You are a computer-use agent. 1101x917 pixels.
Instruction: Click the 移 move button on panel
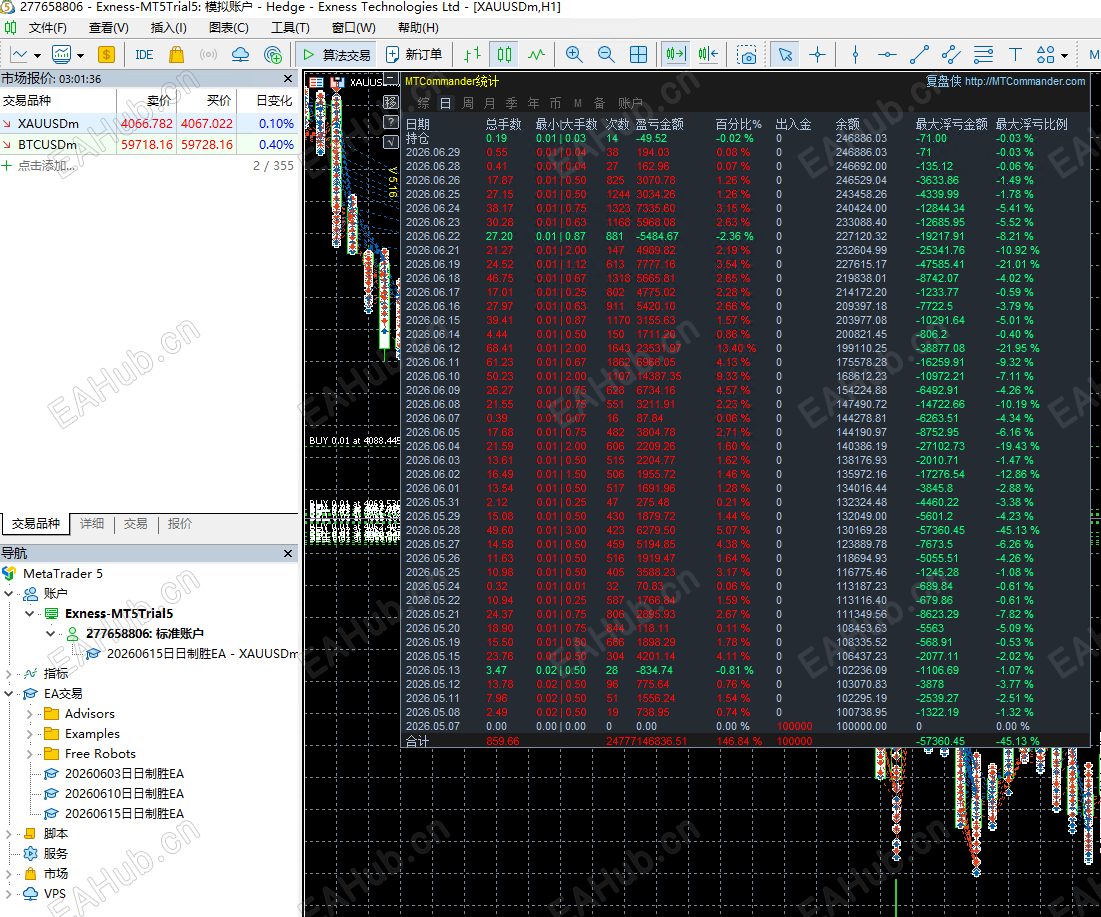391,103
